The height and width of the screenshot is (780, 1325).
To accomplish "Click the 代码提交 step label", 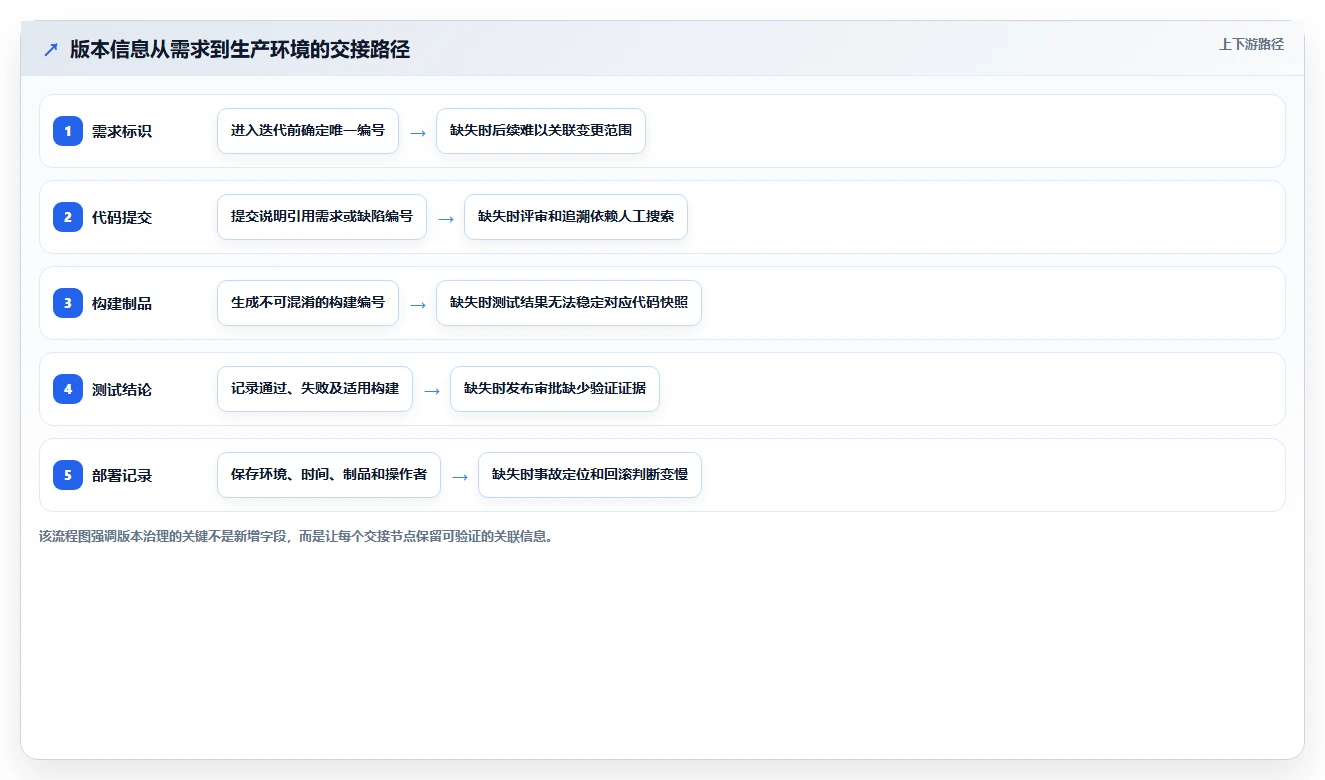I will 122,217.
